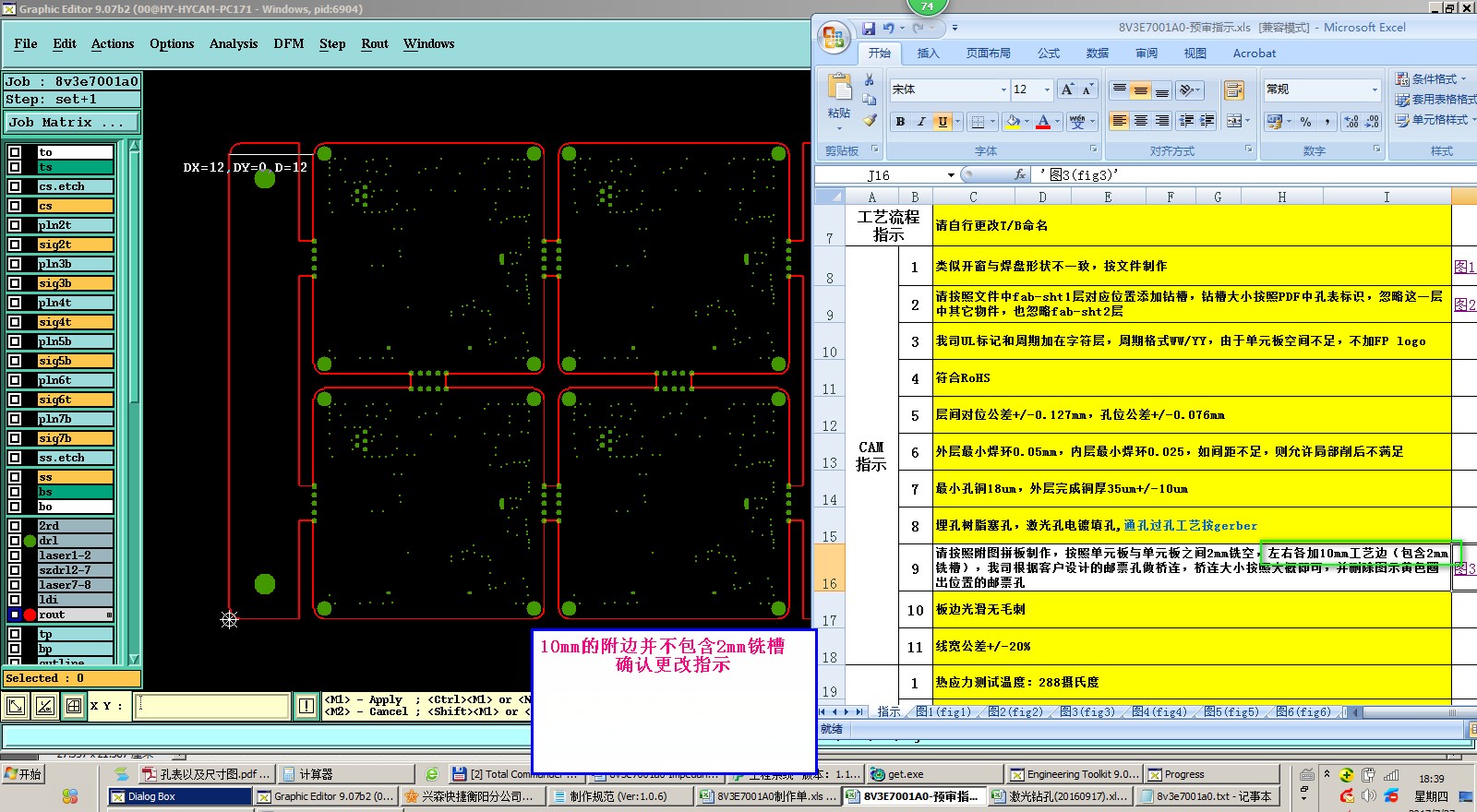The image size is (1477, 812).
Task: Click the Decrease Decimal icon
Action: (x=1372, y=121)
